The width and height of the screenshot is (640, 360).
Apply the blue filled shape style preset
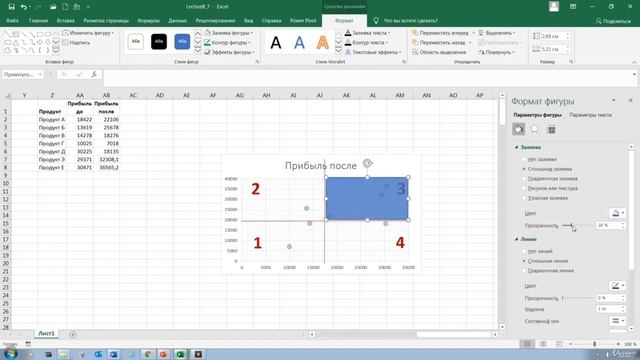click(182, 42)
